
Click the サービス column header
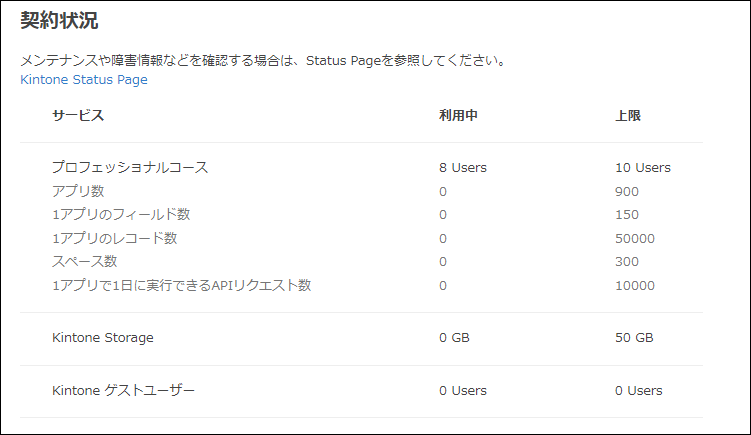coord(78,116)
